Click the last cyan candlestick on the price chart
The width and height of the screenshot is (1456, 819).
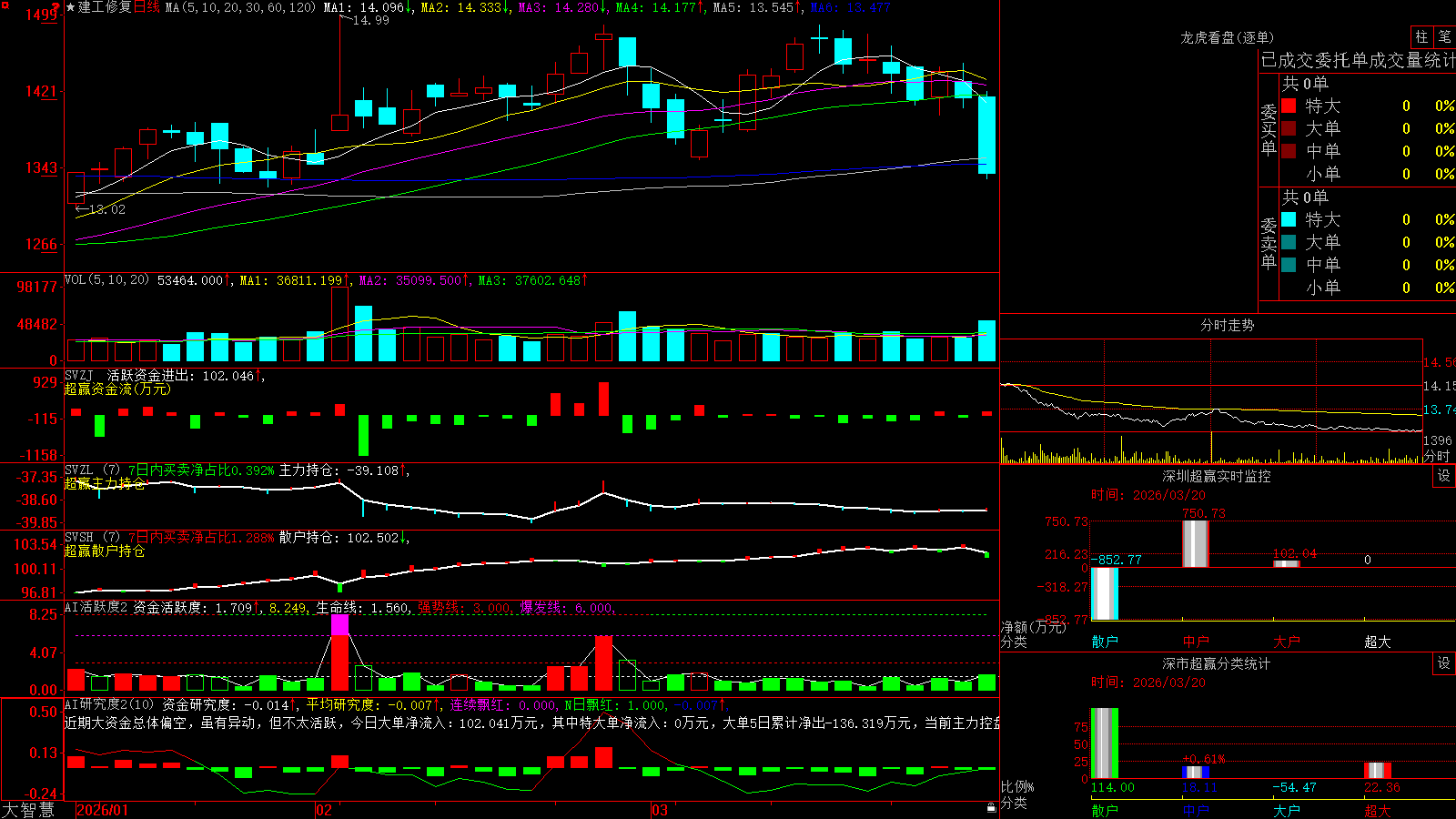point(986,135)
